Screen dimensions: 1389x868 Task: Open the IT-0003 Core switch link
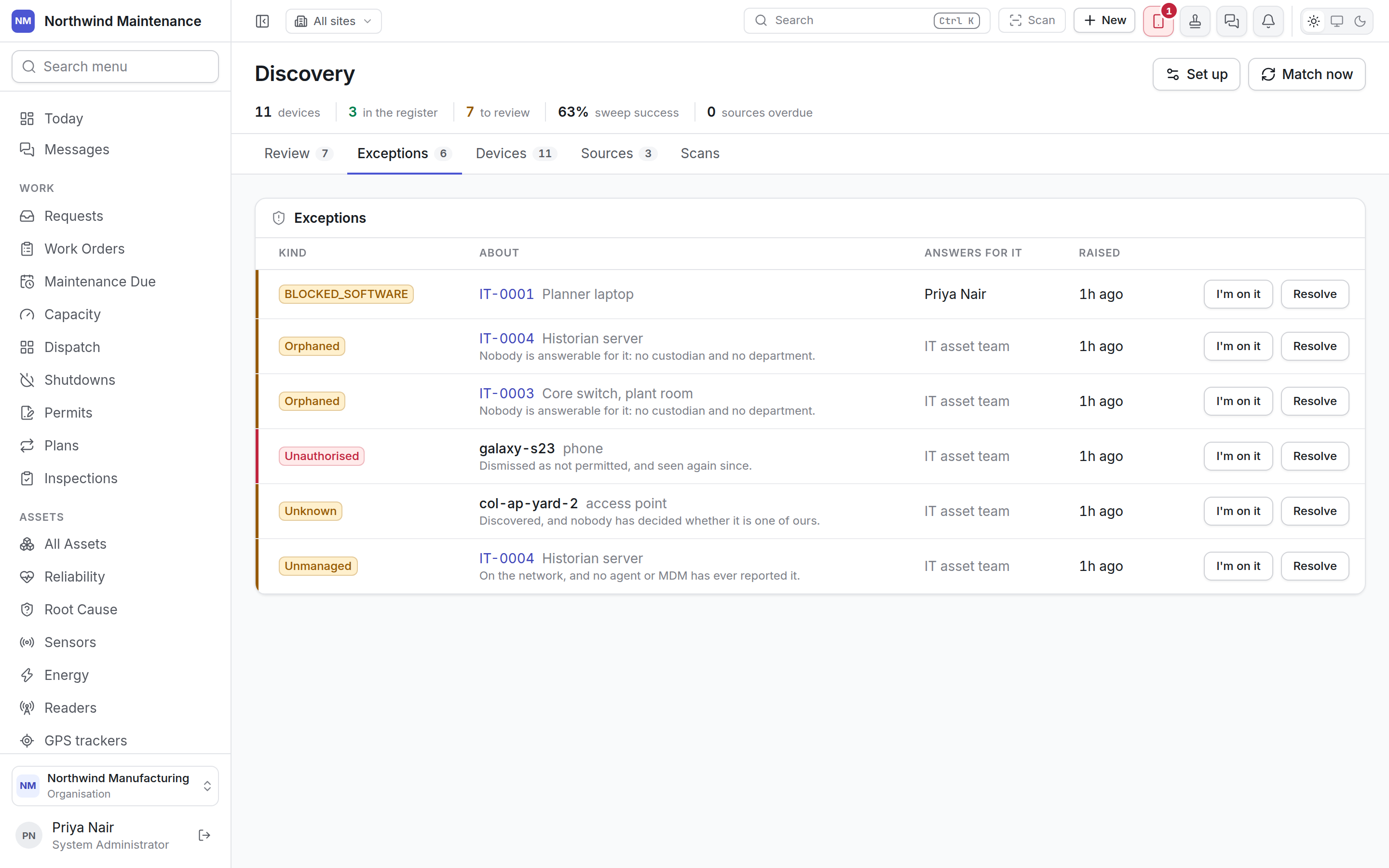(506, 393)
